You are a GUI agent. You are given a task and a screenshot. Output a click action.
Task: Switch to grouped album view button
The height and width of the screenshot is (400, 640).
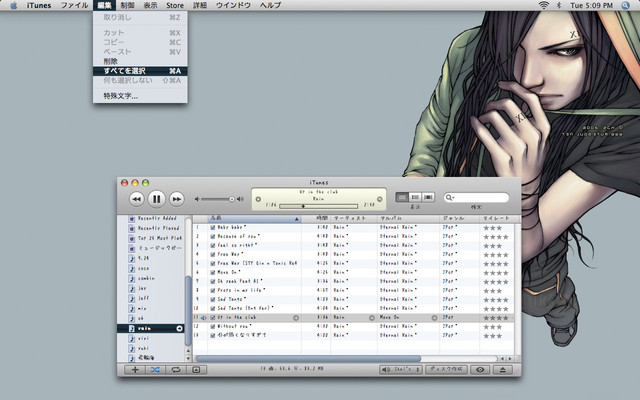point(415,198)
